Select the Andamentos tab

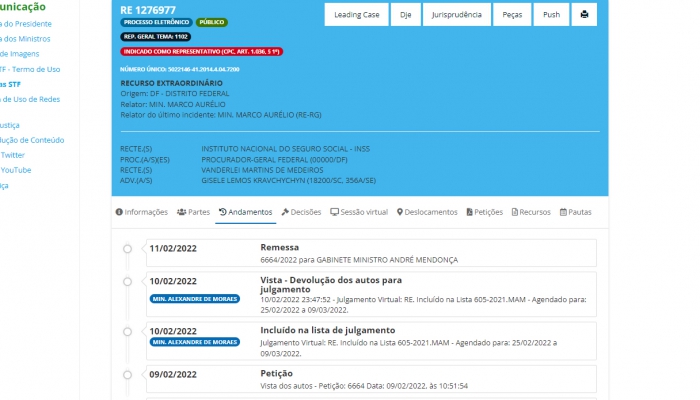[246, 212]
